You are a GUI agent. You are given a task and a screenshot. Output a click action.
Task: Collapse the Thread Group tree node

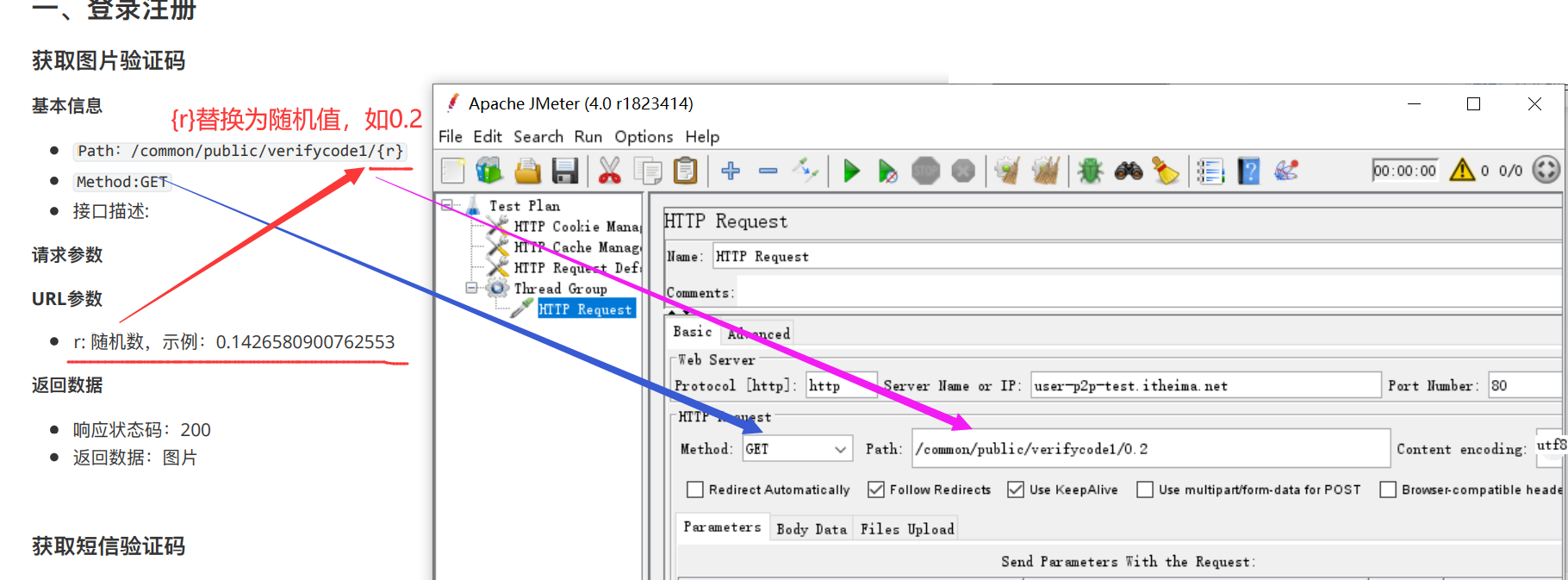(x=471, y=288)
